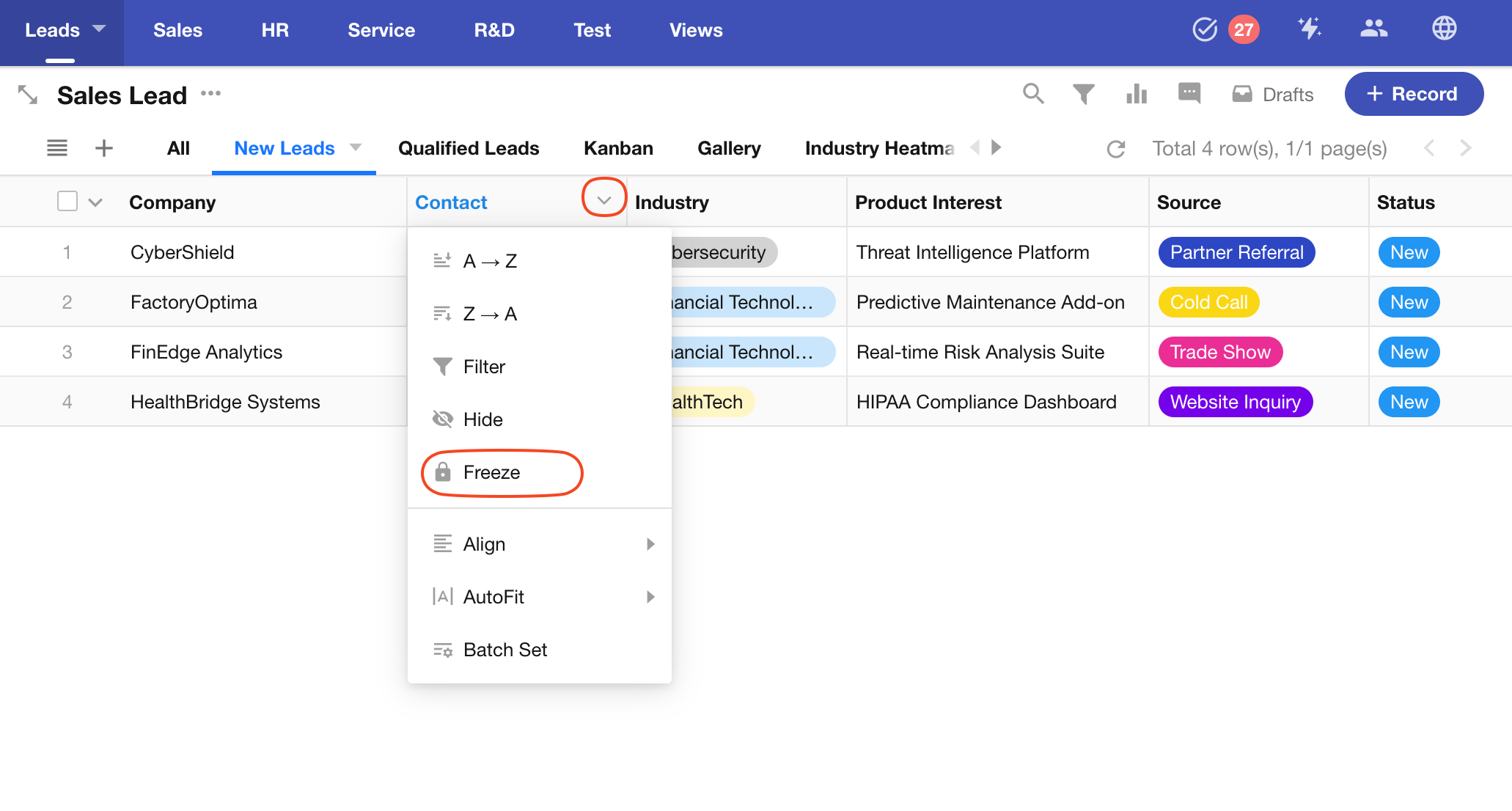The height and width of the screenshot is (811, 1512).
Task: Open the search magnifier icon
Action: coord(1033,94)
